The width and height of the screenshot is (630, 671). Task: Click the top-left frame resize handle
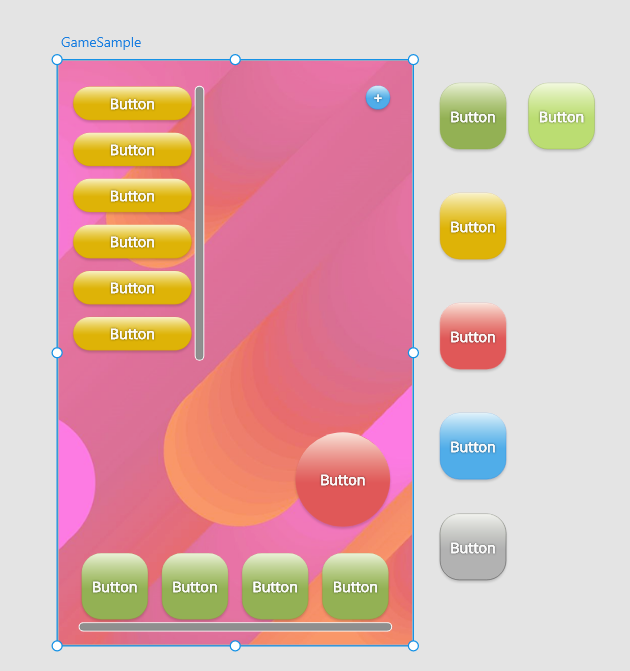[x=57, y=59]
